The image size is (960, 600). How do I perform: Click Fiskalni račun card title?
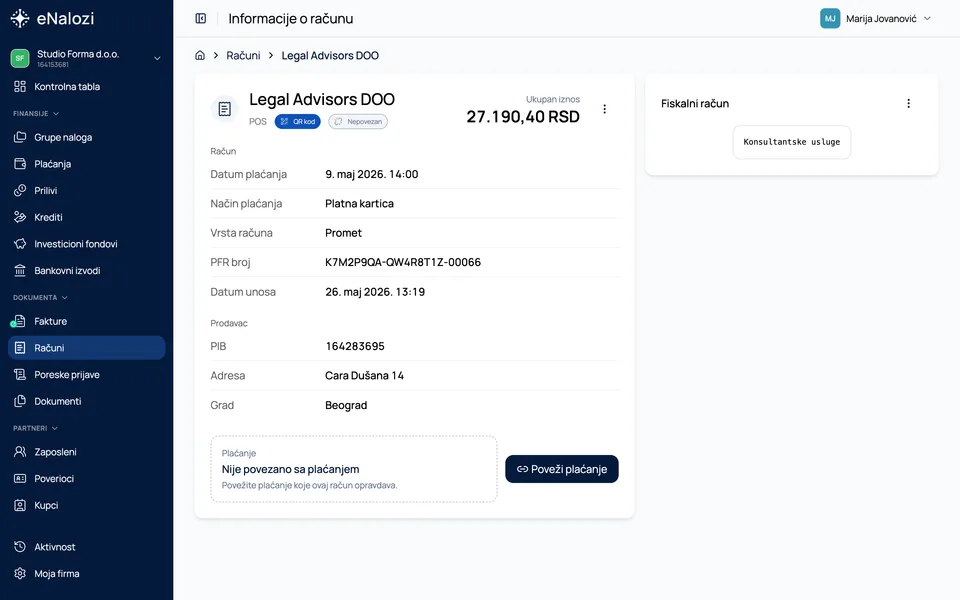pos(695,103)
